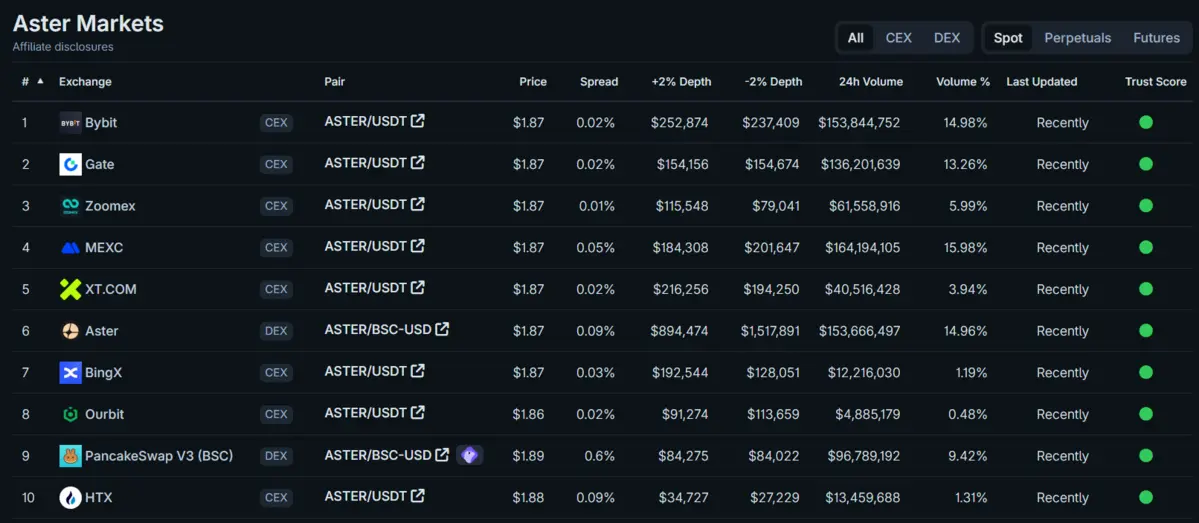
Task: Sort markets by Spread column header
Action: (x=598, y=82)
